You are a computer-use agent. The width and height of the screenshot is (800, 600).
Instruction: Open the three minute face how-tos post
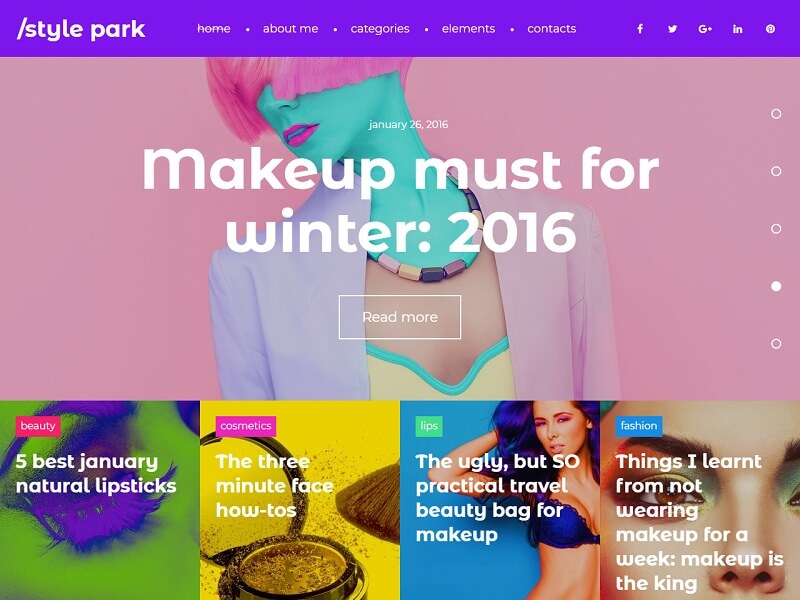pyautogui.click(x=274, y=486)
